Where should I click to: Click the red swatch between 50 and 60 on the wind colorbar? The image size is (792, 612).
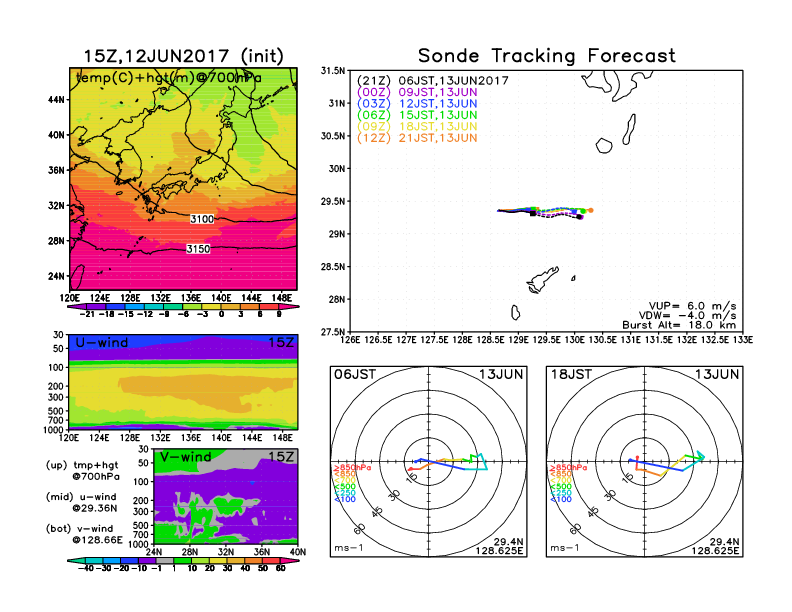pos(271,560)
